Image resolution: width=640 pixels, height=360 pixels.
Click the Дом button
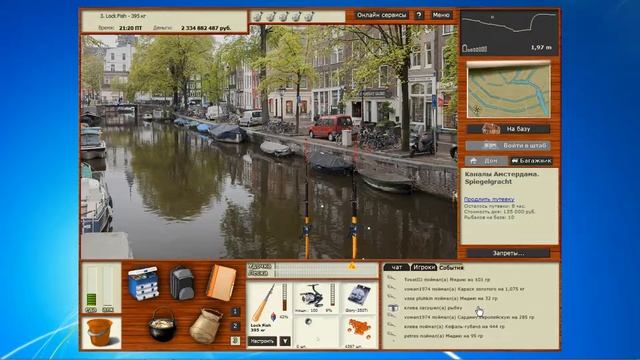click(x=486, y=161)
